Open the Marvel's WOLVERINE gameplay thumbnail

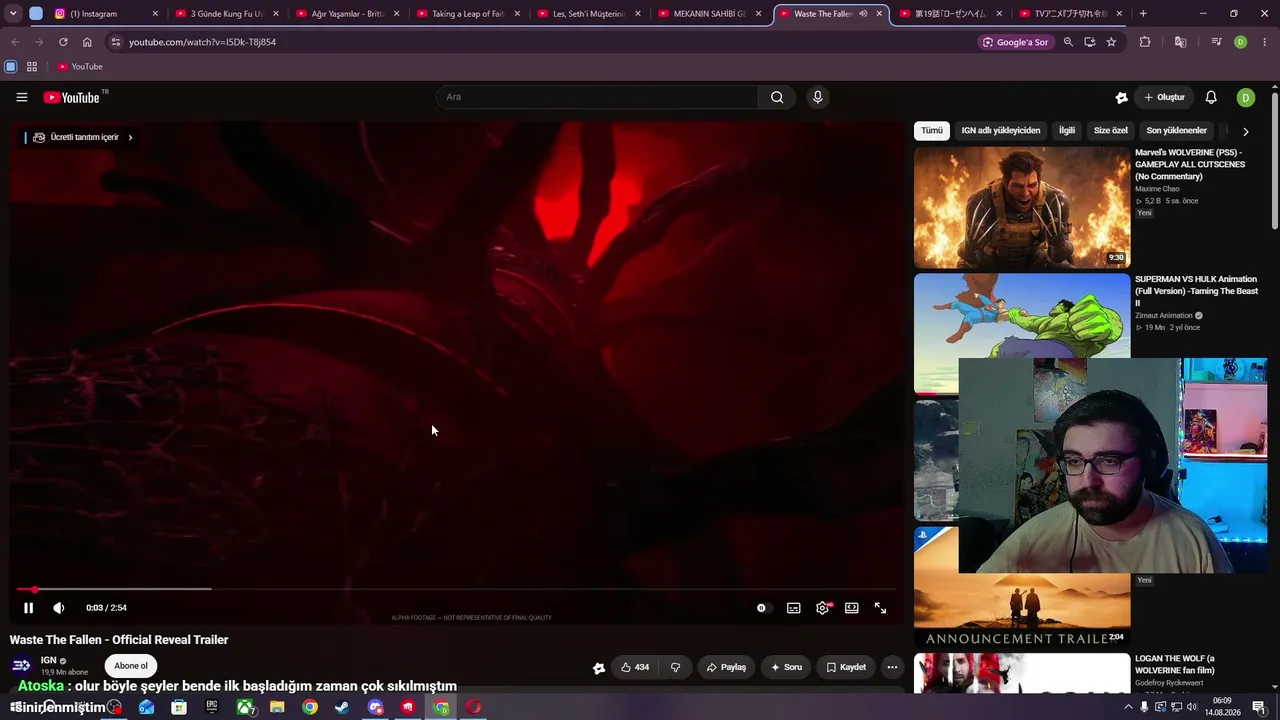point(1022,208)
